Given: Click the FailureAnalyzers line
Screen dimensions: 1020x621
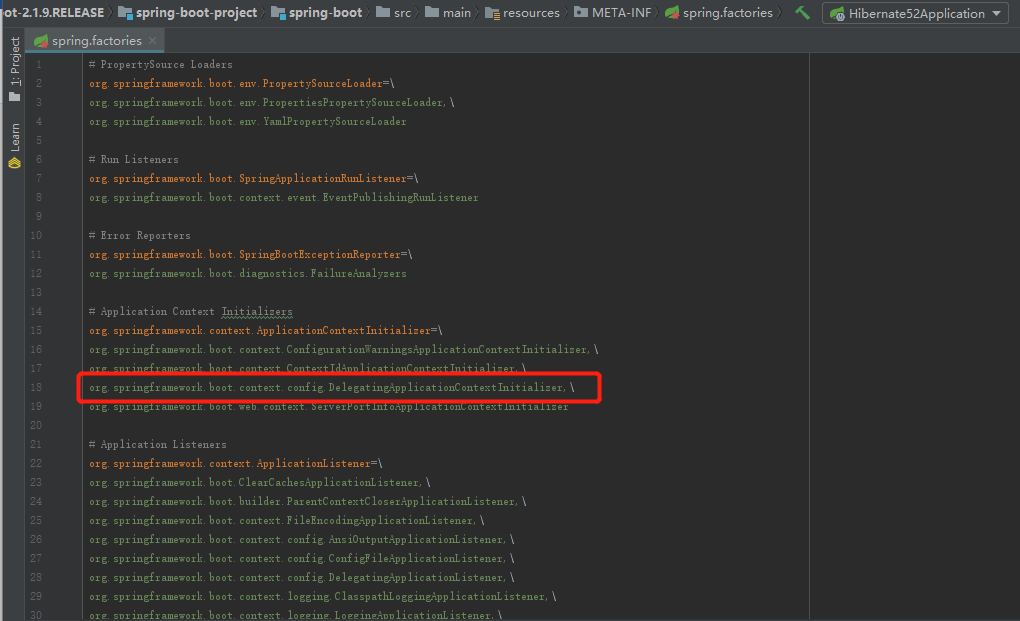Looking at the screenshot, I should (x=248, y=273).
